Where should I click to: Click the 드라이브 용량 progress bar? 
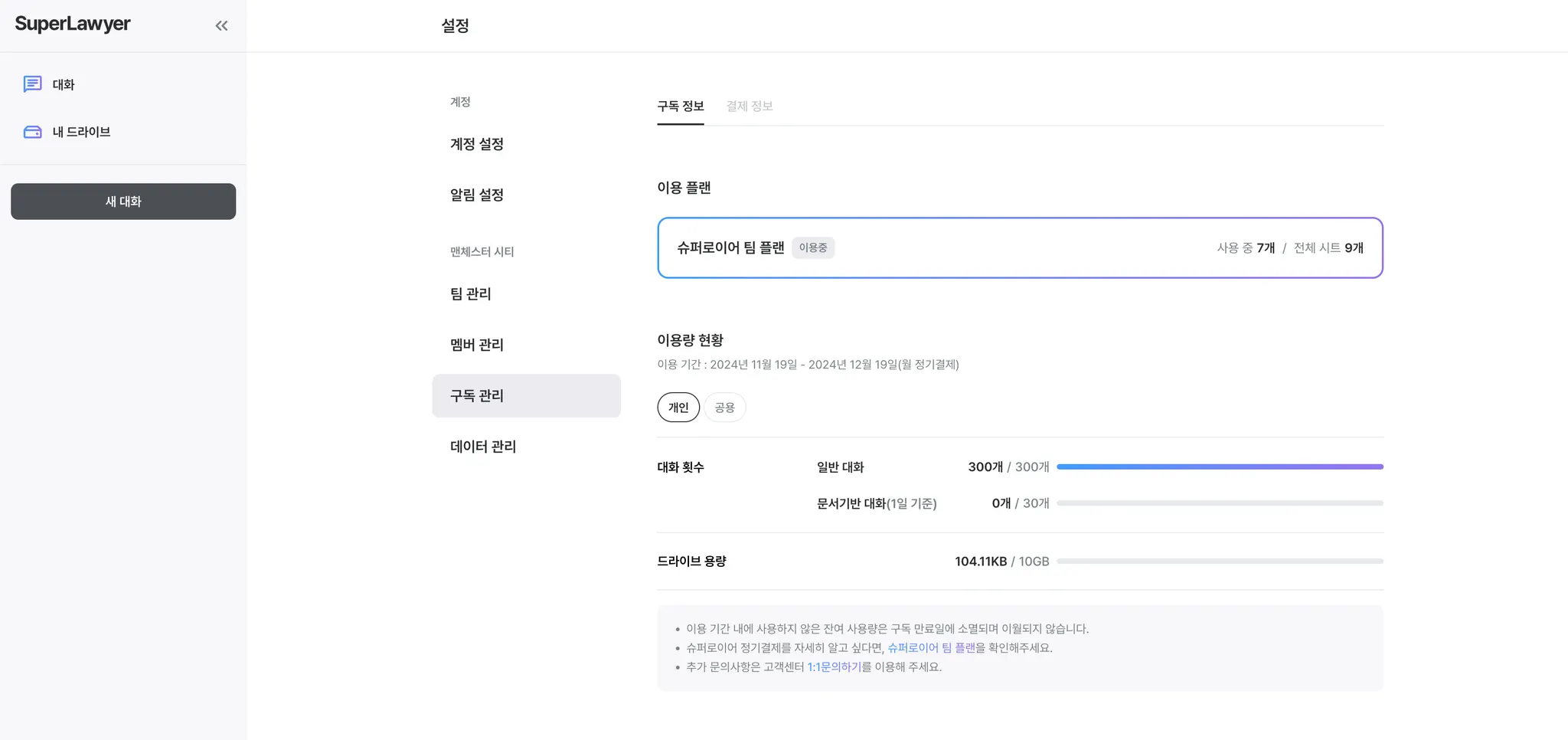pos(1219,562)
